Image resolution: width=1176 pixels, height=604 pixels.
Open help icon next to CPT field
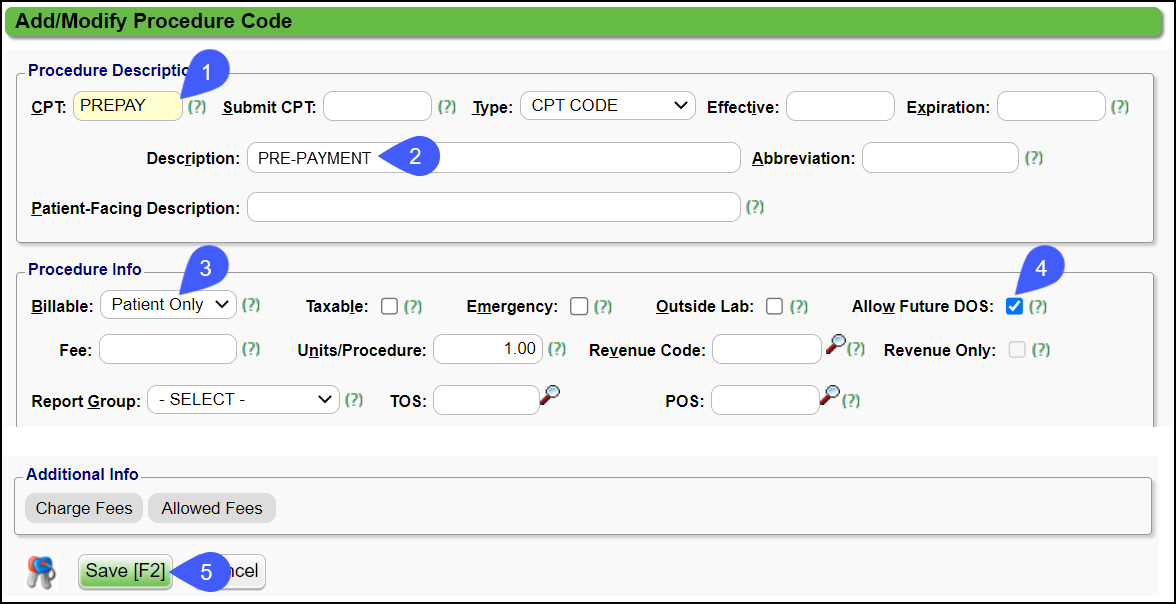197,106
